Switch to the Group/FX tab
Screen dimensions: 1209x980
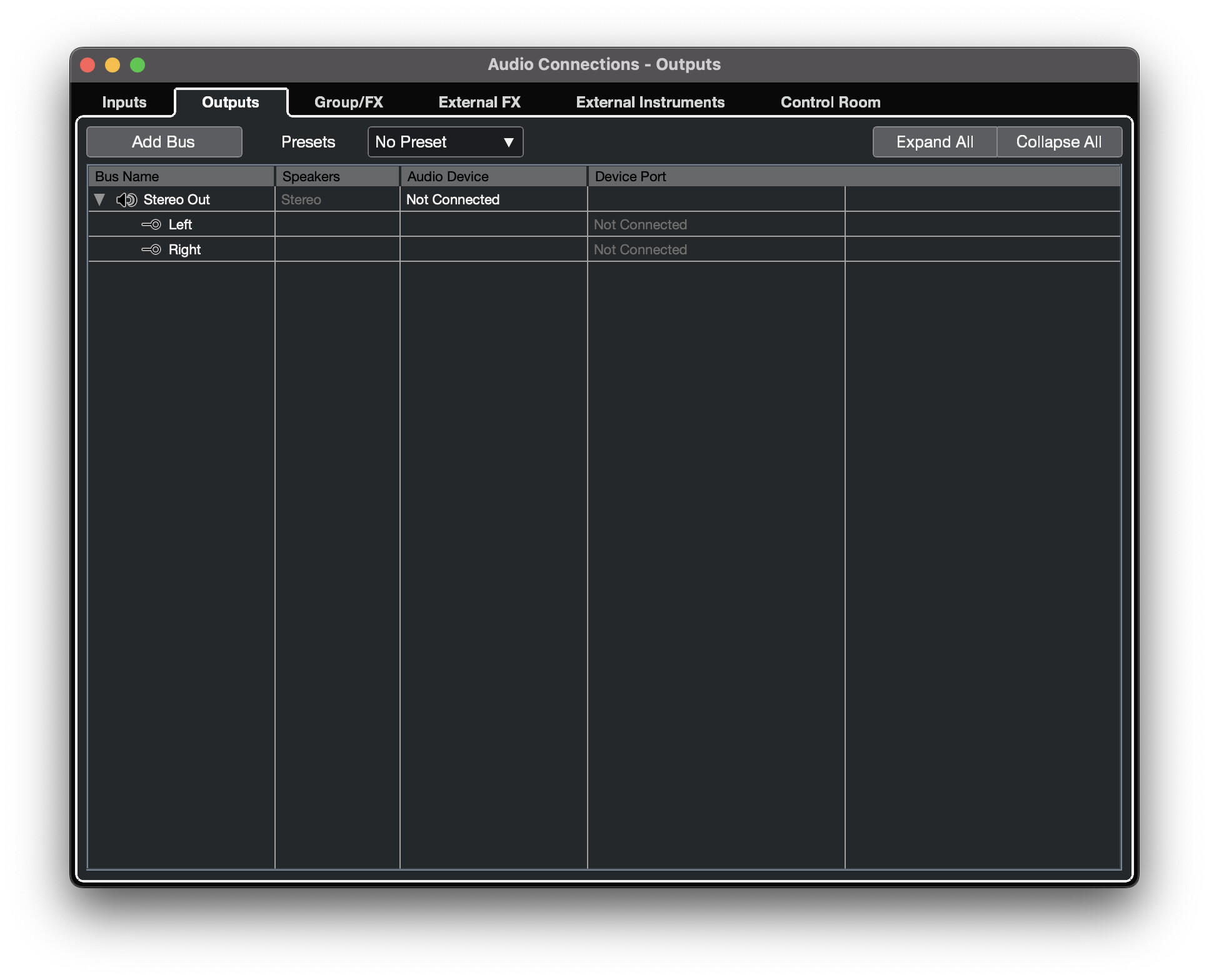pos(348,102)
